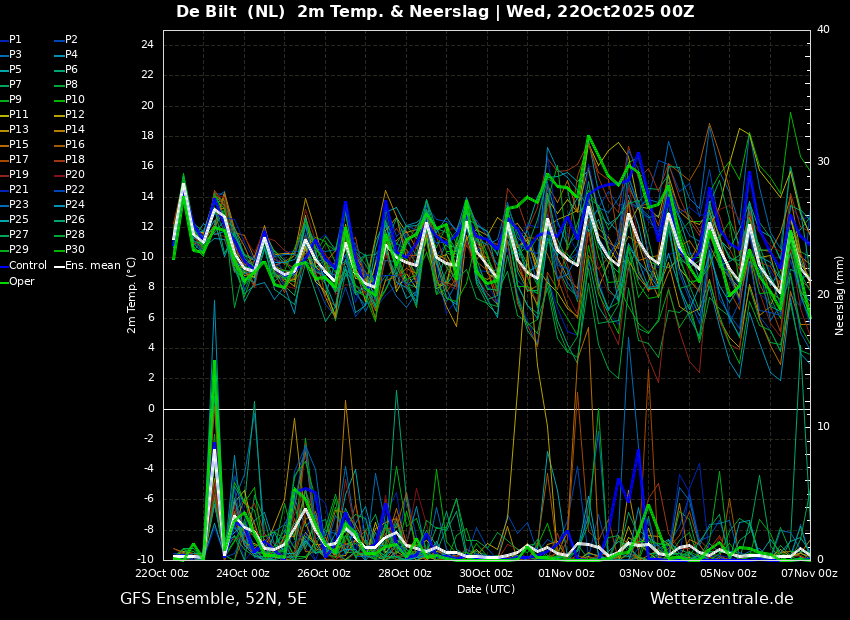This screenshot has height=620, width=850.
Task: Click the GFS Ensemble, 52N, 5E caption
Action: coord(213,599)
